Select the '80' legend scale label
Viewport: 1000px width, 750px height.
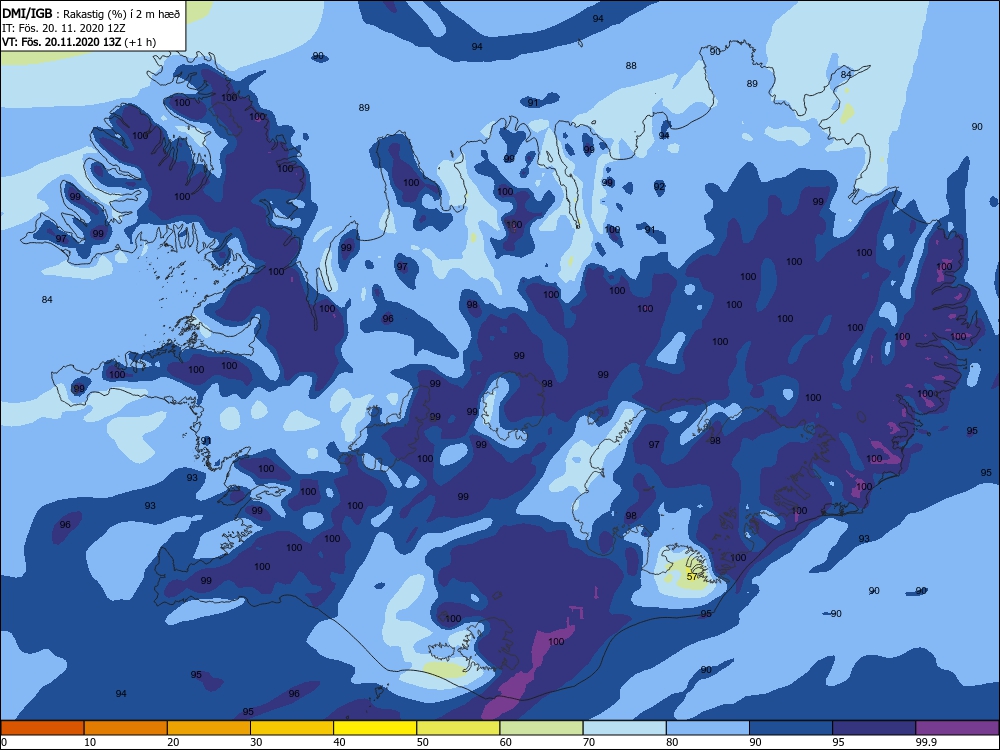pos(672,742)
